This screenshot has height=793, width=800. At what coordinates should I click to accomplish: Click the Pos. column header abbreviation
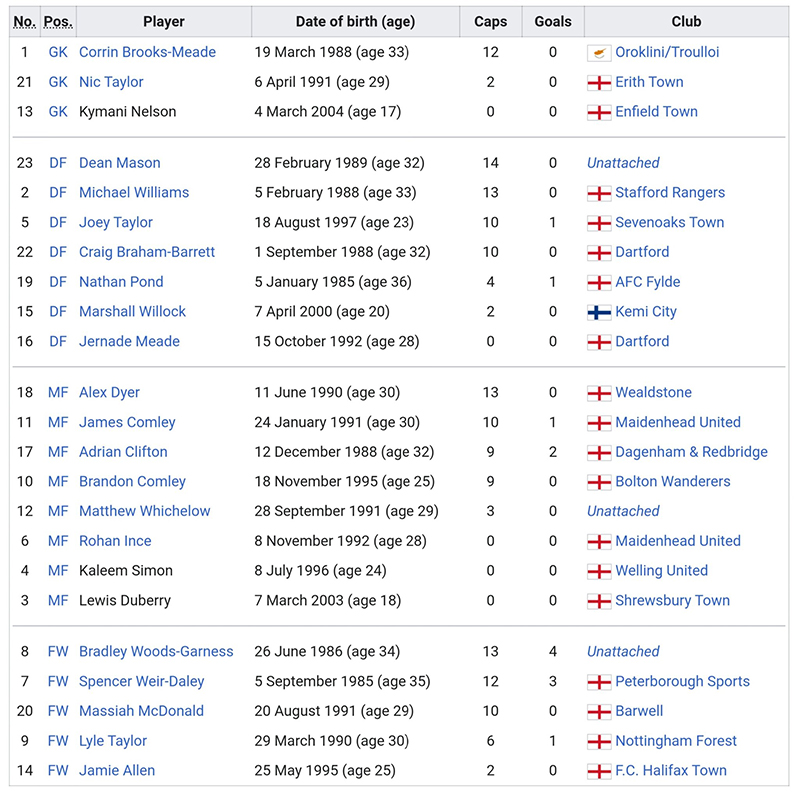click(x=58, y=21)
